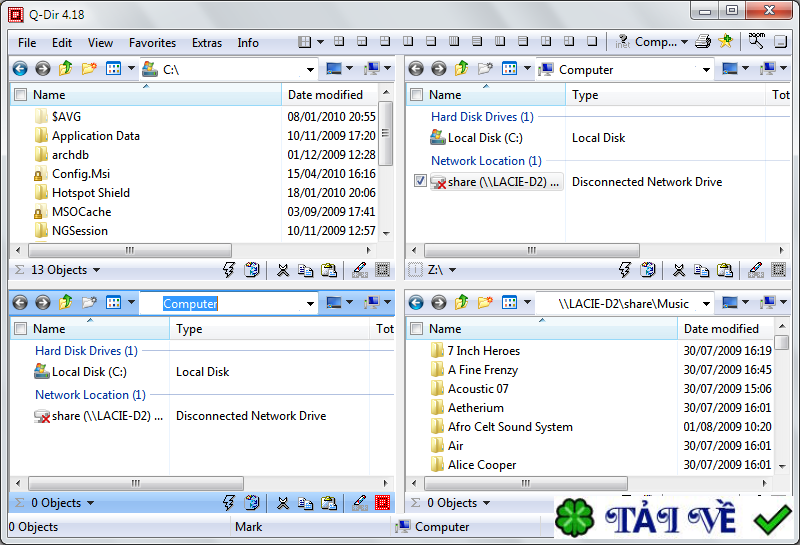Screen dimensions: 800x545
Task: Click paste icon in top-right pane footer
Action: (x=724, y=270)
